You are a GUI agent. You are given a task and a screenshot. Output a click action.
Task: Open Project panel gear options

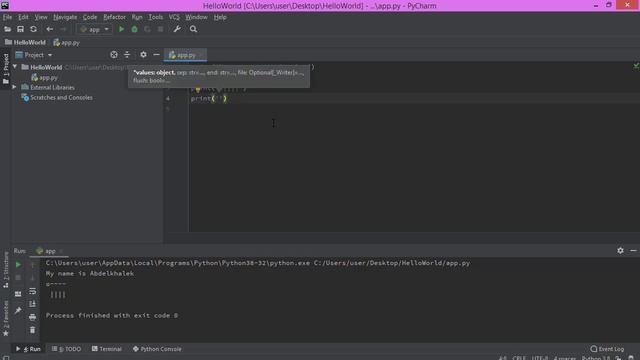[x=143, y=55]
